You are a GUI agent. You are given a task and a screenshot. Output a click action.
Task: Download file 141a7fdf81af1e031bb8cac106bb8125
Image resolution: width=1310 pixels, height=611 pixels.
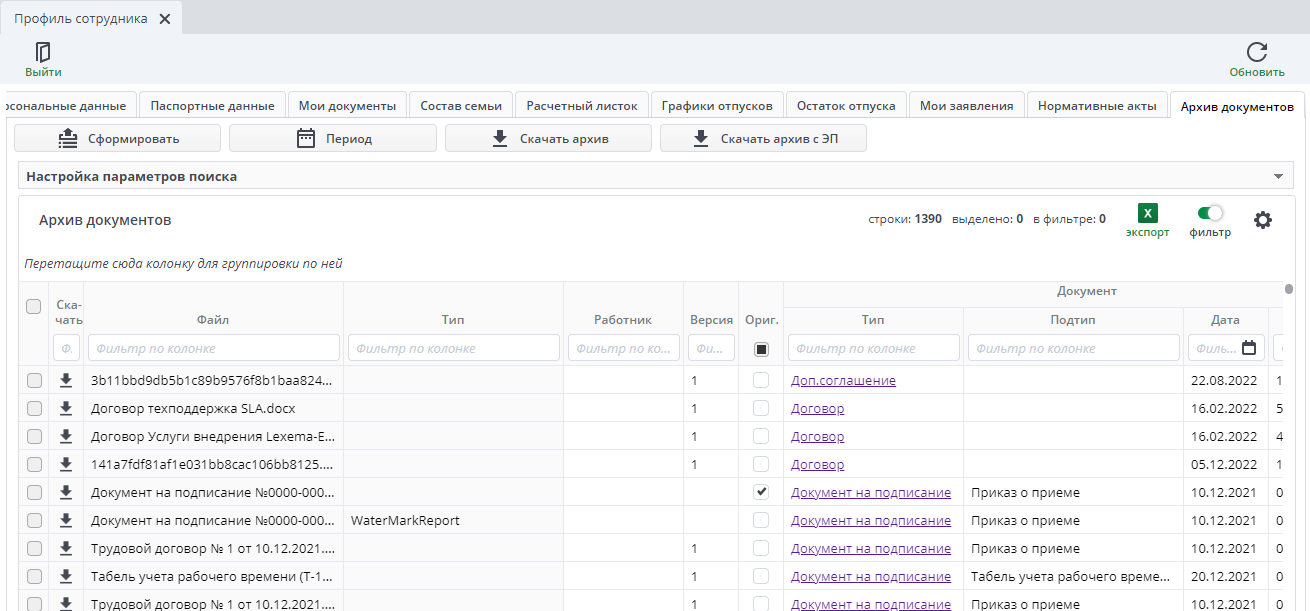coord(67,464)
